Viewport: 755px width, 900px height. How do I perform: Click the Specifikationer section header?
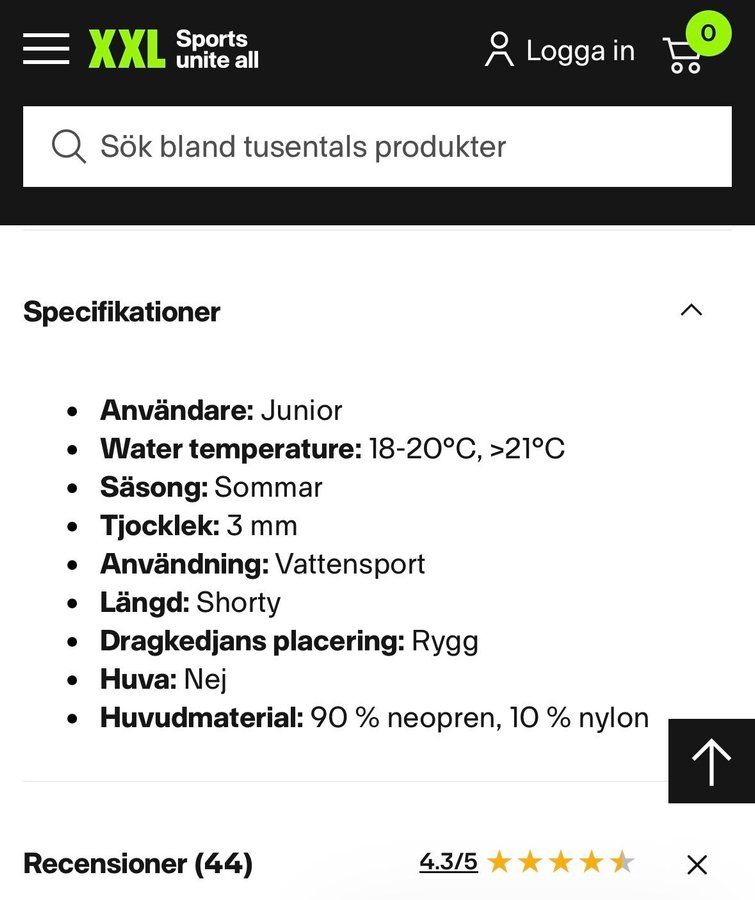[x=122, y=312]
